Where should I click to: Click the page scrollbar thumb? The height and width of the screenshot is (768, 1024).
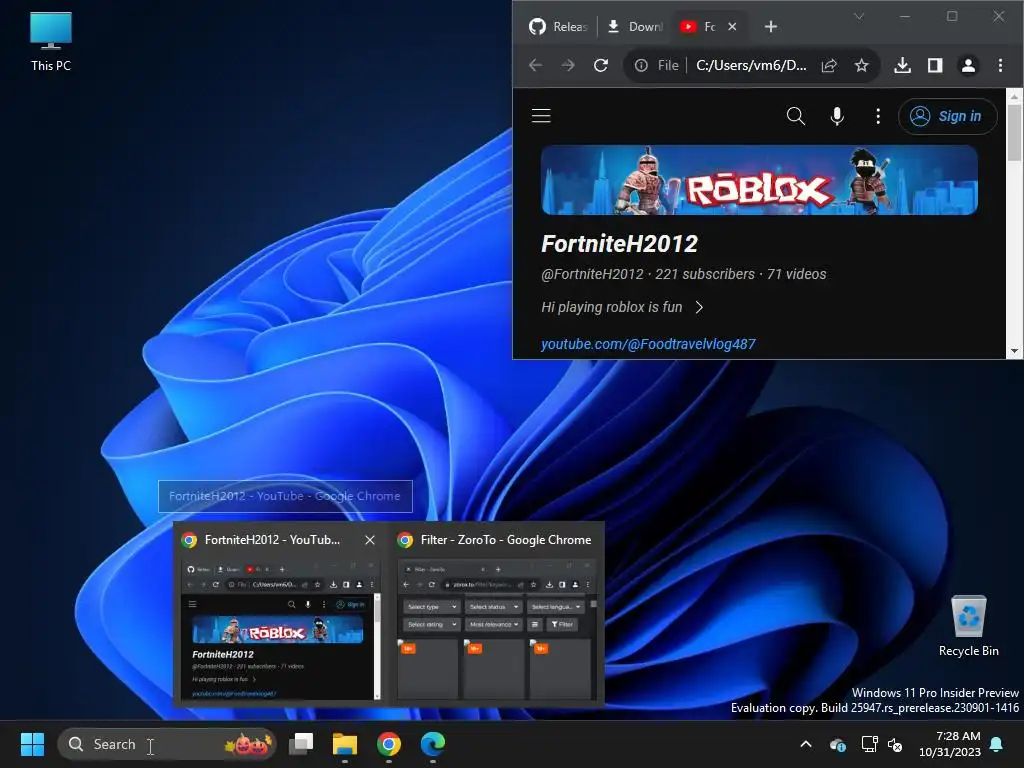tap(1014, 133)
